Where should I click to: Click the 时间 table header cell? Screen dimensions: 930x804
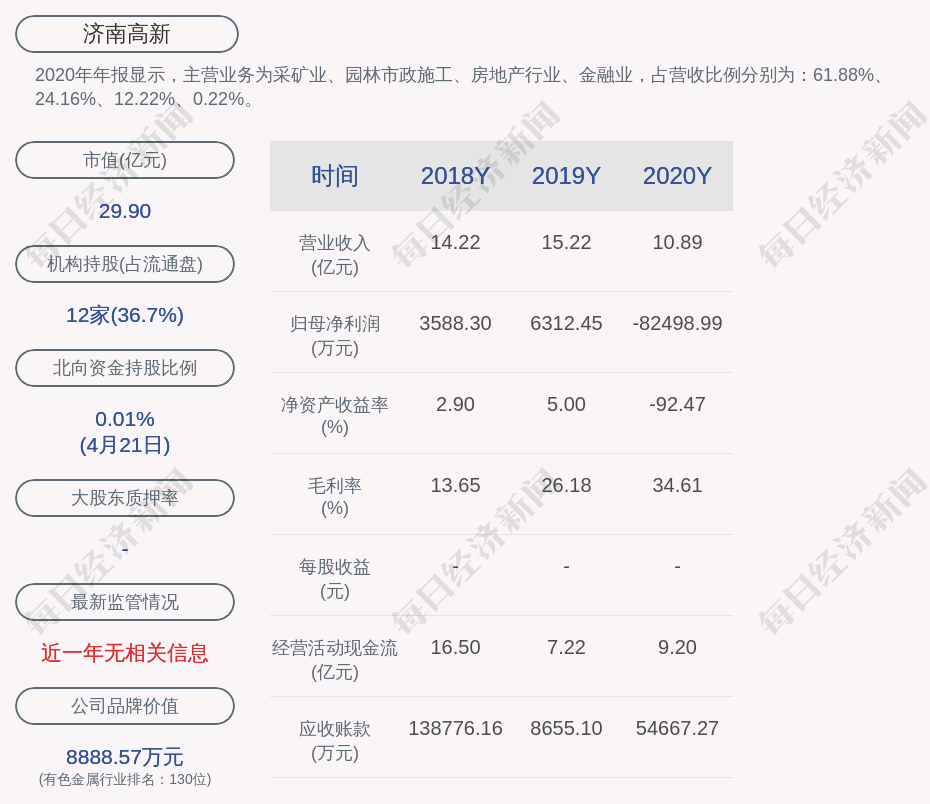pyautogui.click(x=334, y=176)
